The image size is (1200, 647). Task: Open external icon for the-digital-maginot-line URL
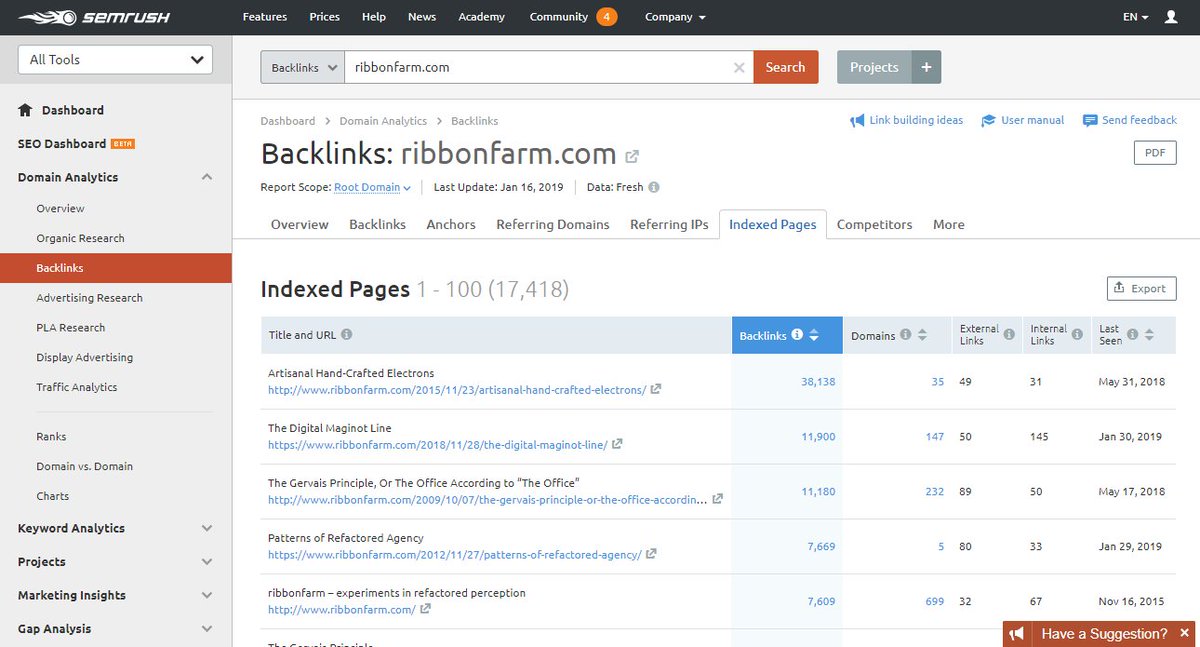[x=617, y=444]
